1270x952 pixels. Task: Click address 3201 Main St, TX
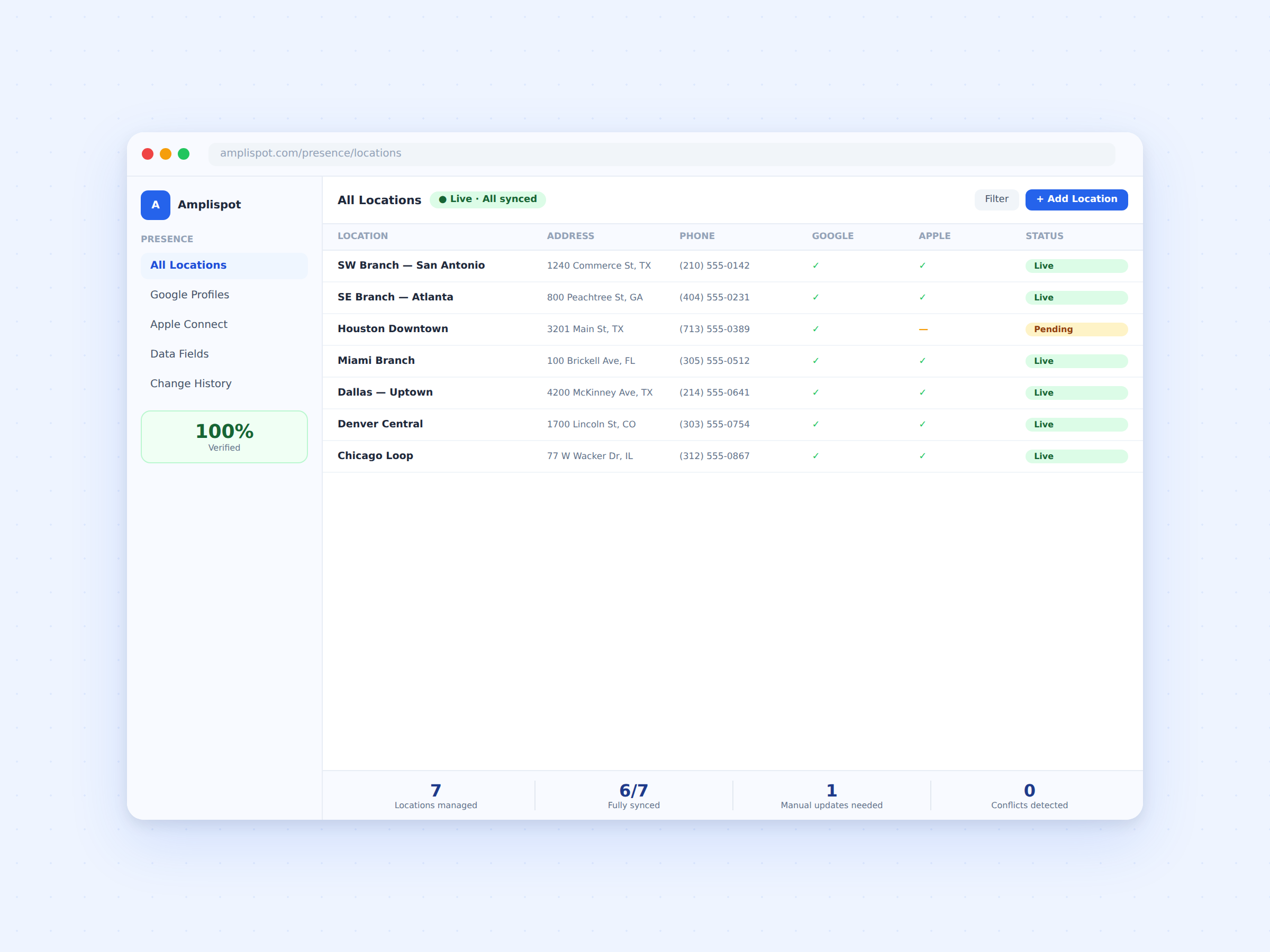[585, 329]
